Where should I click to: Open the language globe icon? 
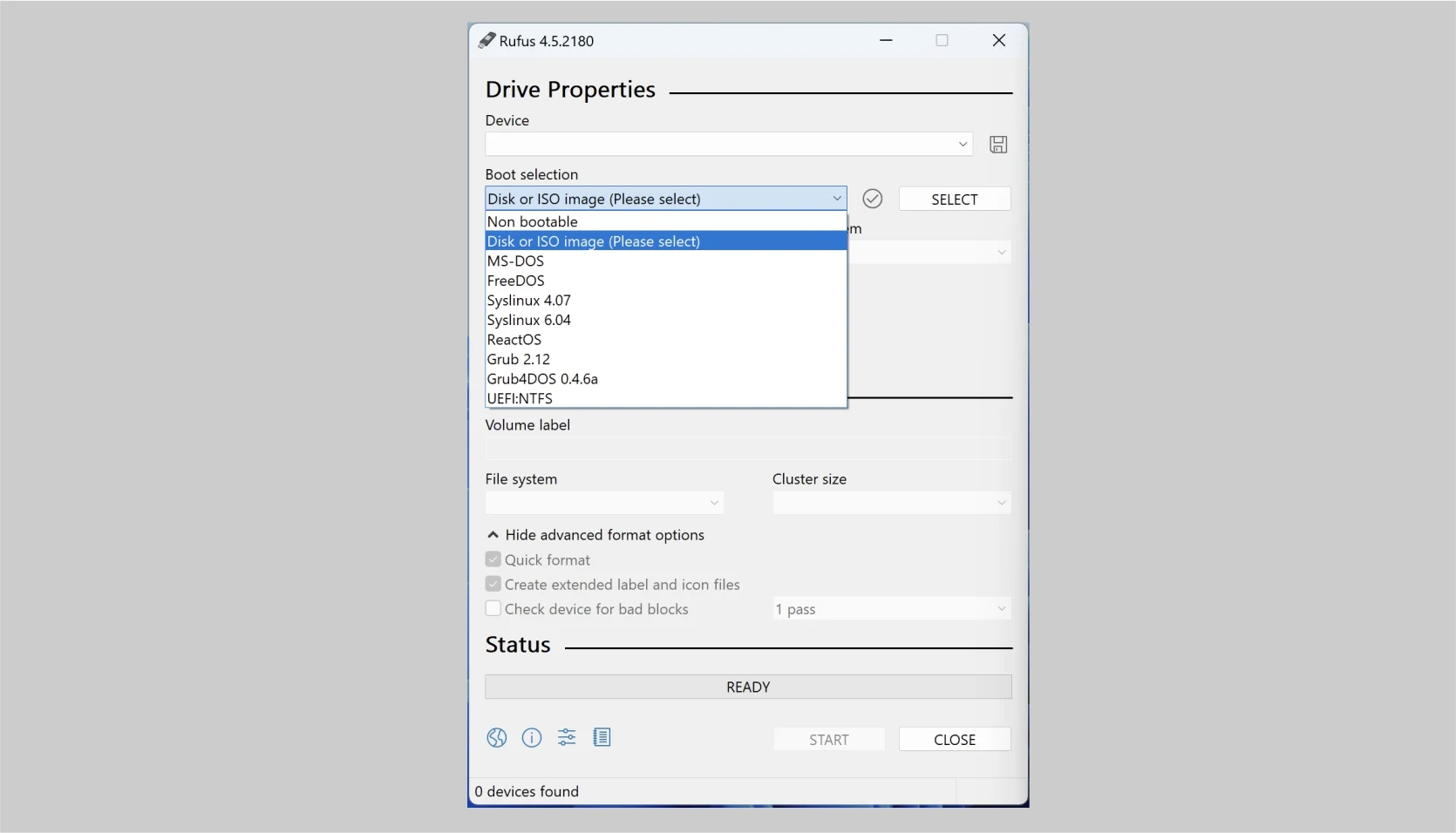click(x=497, y=738)
